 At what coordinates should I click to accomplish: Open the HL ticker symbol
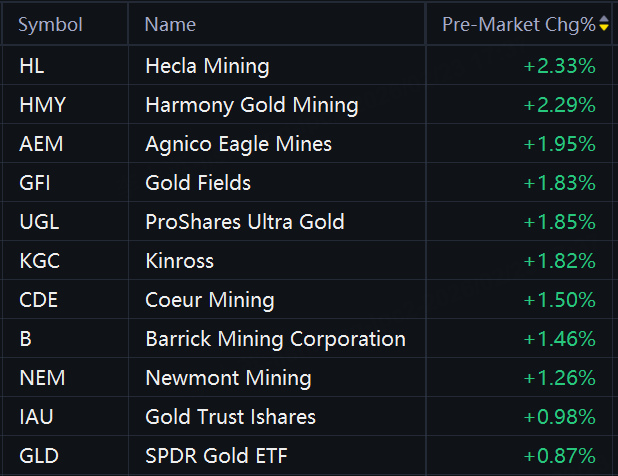click(32, 67)
